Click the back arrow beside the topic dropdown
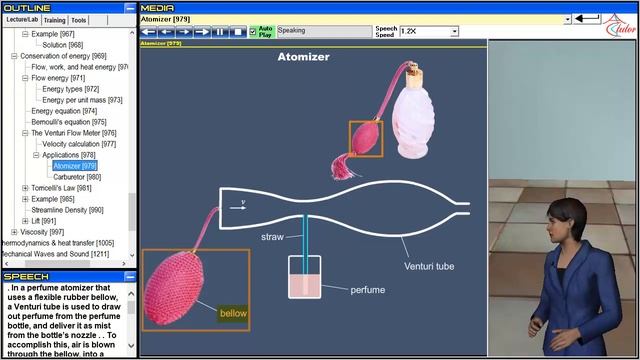 [x=587, y=19]
